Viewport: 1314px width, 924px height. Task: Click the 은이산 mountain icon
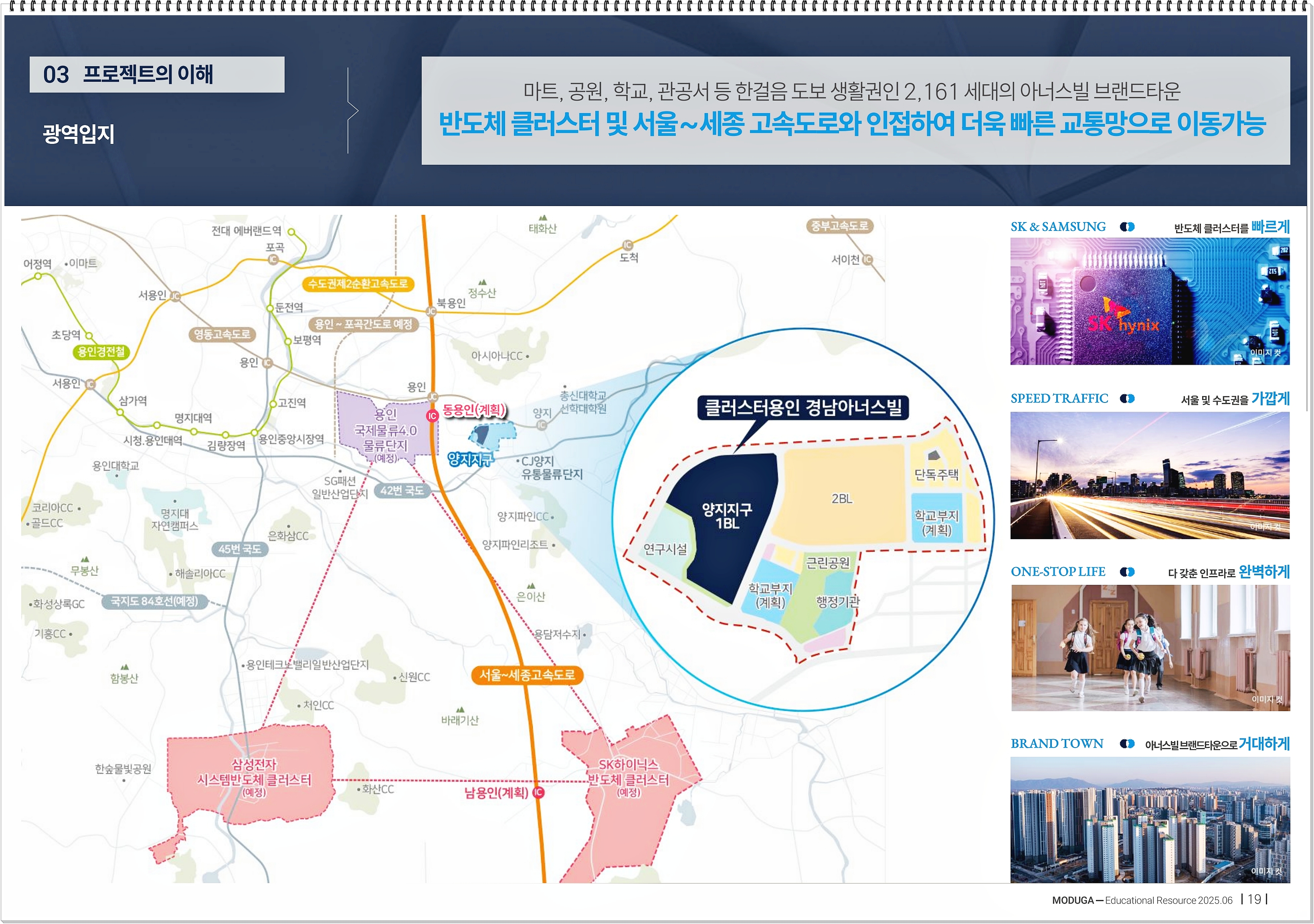pyautogui.click(x=531, y=586)
